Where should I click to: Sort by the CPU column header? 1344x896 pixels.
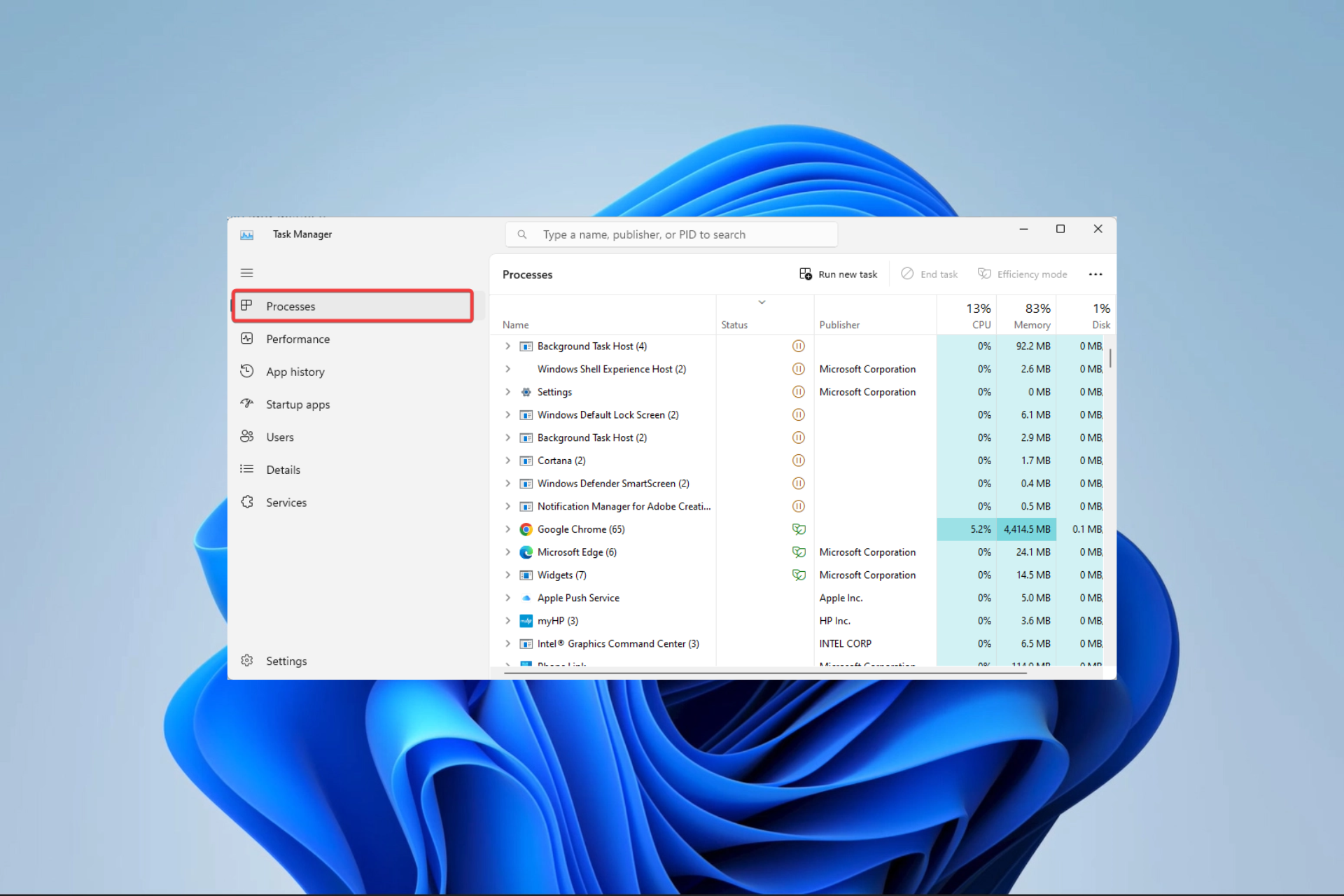pyautogui.click(x=967, y=316)
